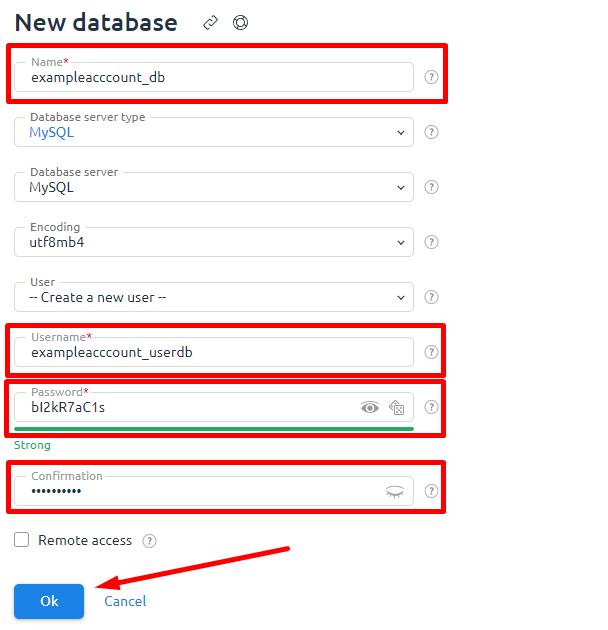The width and height of the screenshot is (608, 630).
Task: Open the User selection dropdown
Action: click(214, 297)
